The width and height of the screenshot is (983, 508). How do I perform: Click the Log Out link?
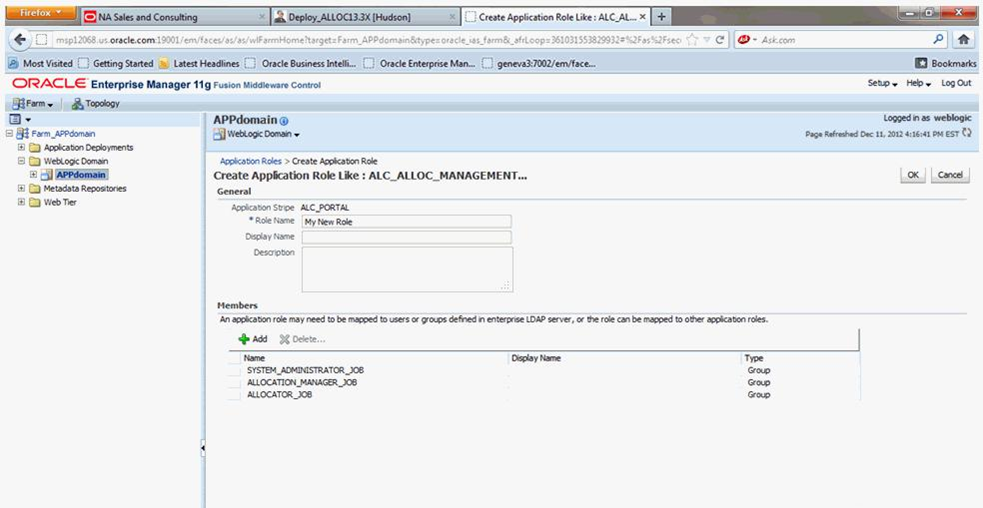pyautogui.click(x=956, y=83)
